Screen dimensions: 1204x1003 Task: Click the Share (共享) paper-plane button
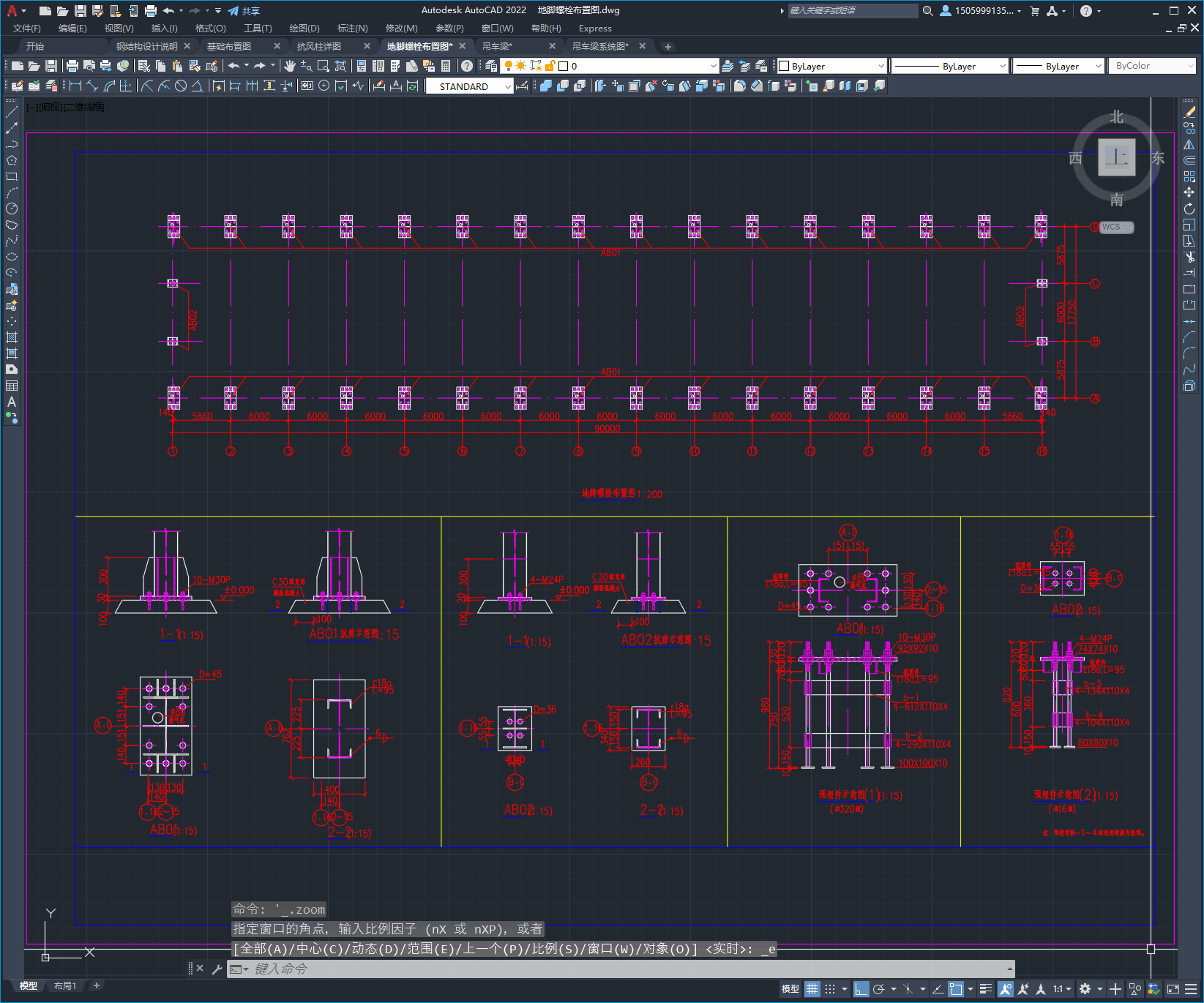[x=243, y=11]
